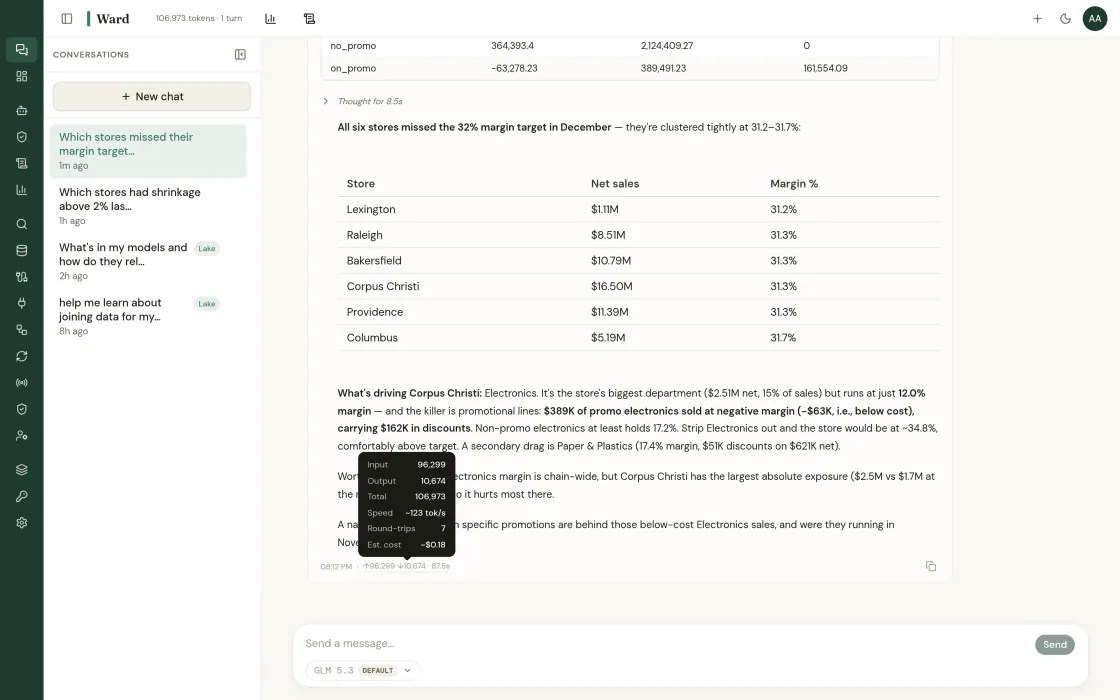This screenshot has width=1120, height=700.
Task: Open the AA user avatar menu
Action: [1094, 19]
